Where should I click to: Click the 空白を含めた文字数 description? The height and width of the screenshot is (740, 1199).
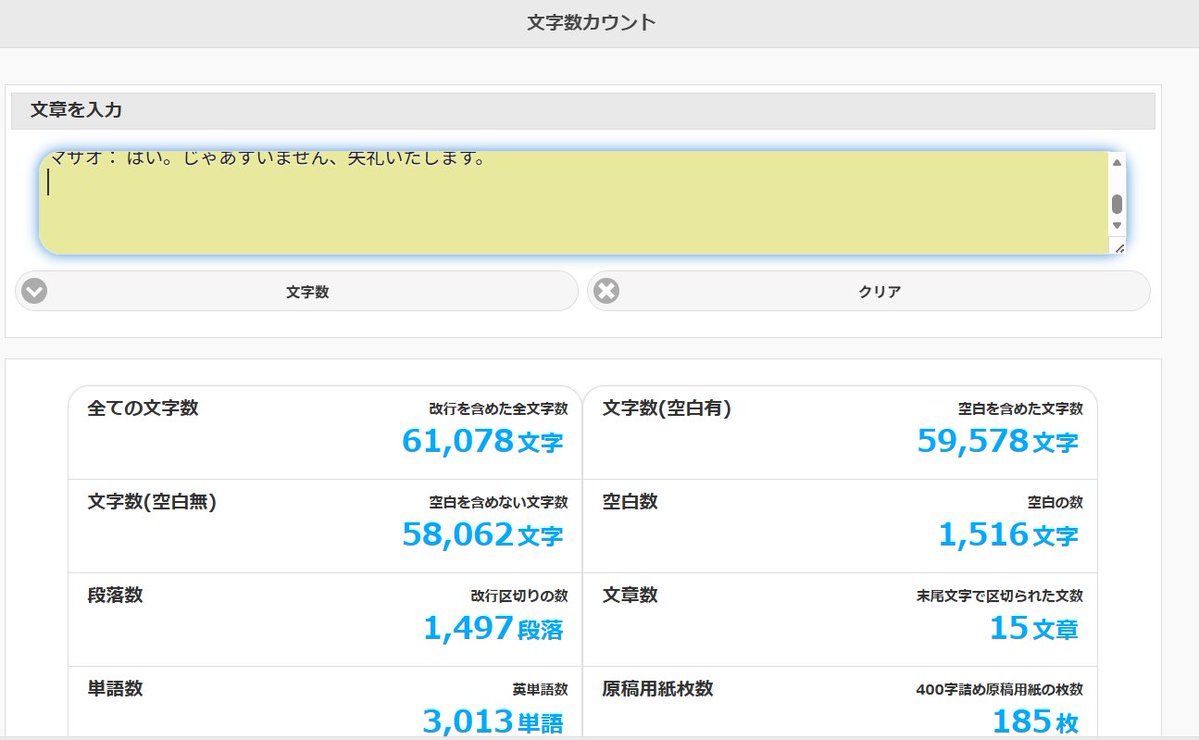click(1021, 409)
